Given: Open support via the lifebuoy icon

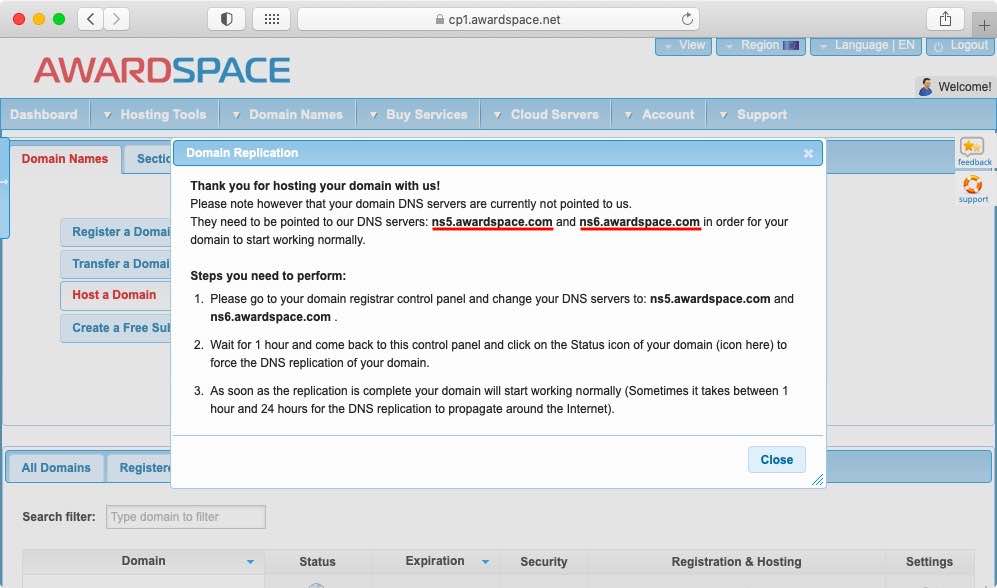Looking at the screenshot, I should [x=973, y=186].
